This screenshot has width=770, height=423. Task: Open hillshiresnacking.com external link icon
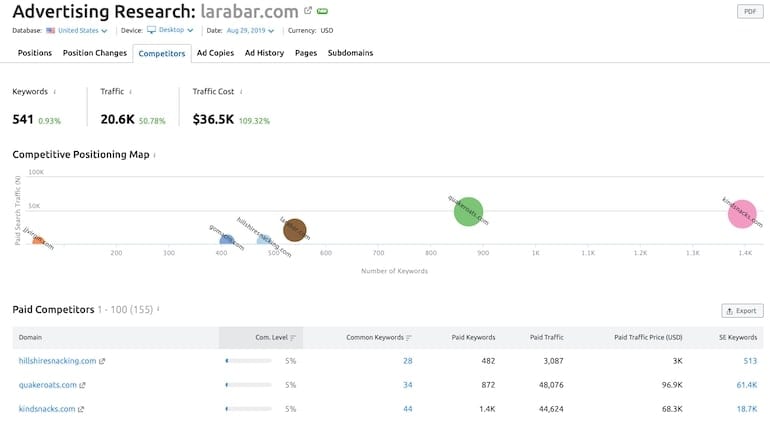pyautogui.click(x=102, y=361)
